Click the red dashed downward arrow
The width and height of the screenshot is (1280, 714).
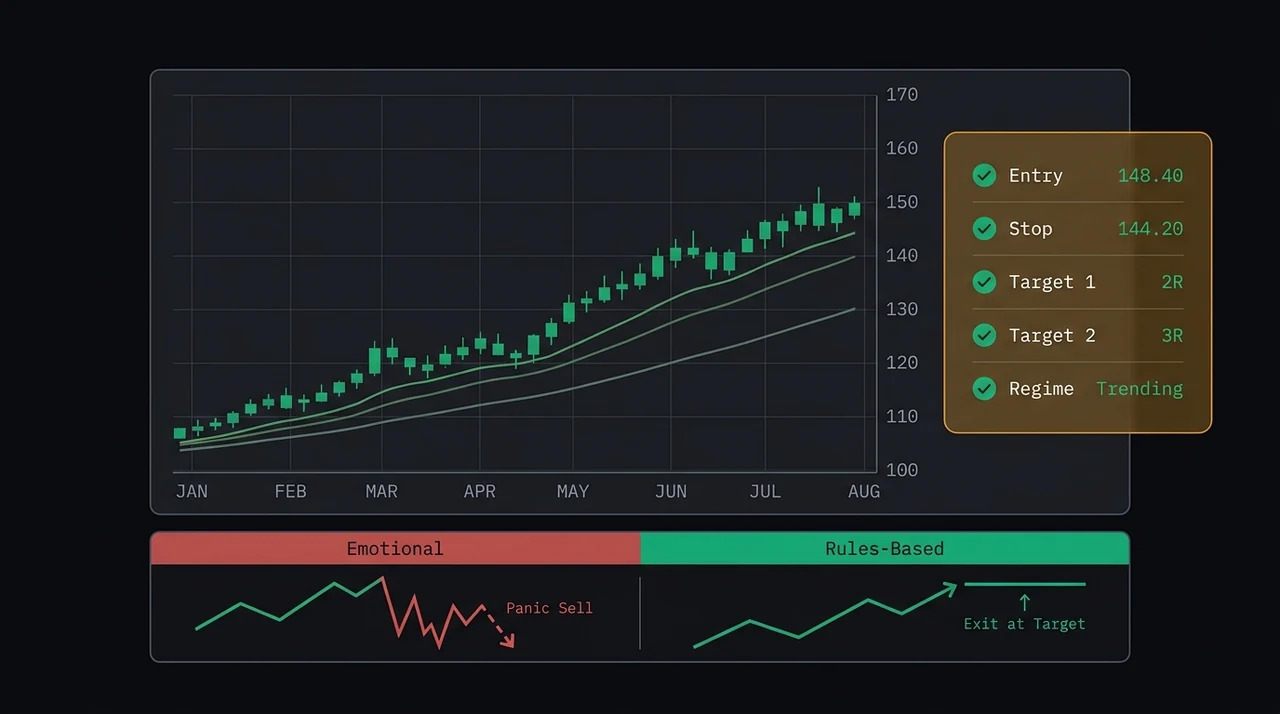(x=499, y=626)
